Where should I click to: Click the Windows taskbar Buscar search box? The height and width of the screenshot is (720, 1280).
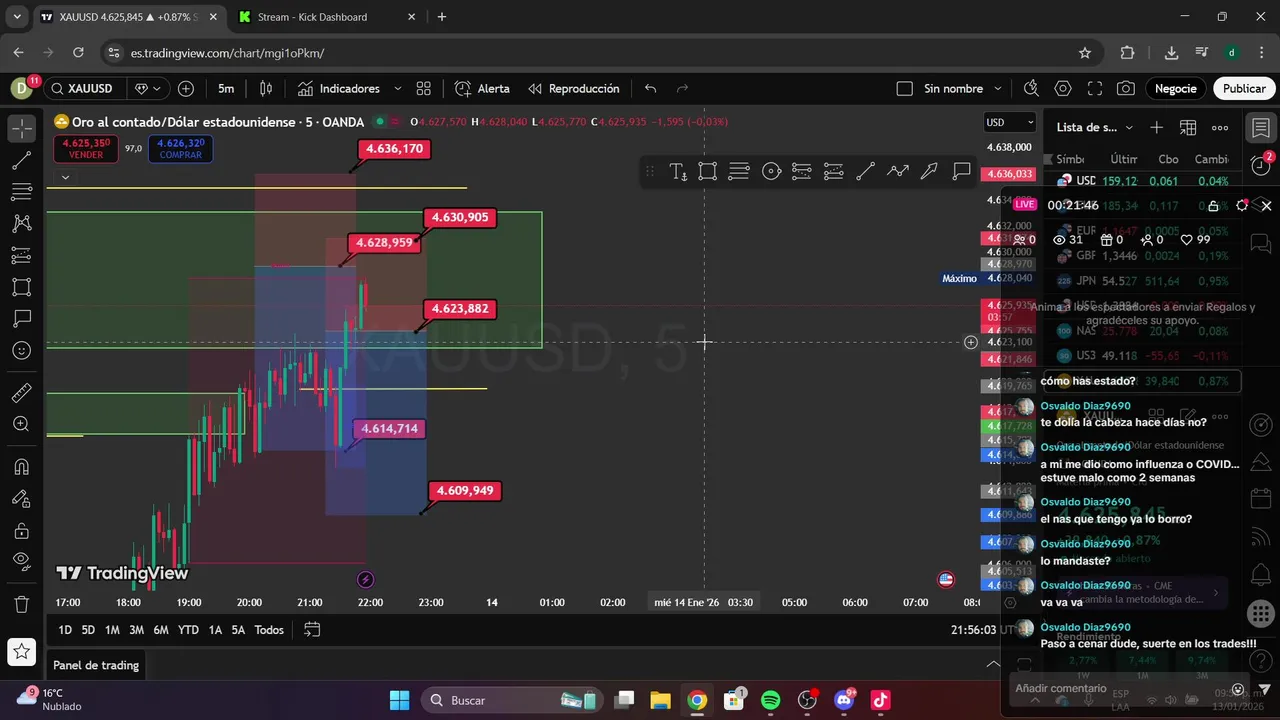[510, 700]
